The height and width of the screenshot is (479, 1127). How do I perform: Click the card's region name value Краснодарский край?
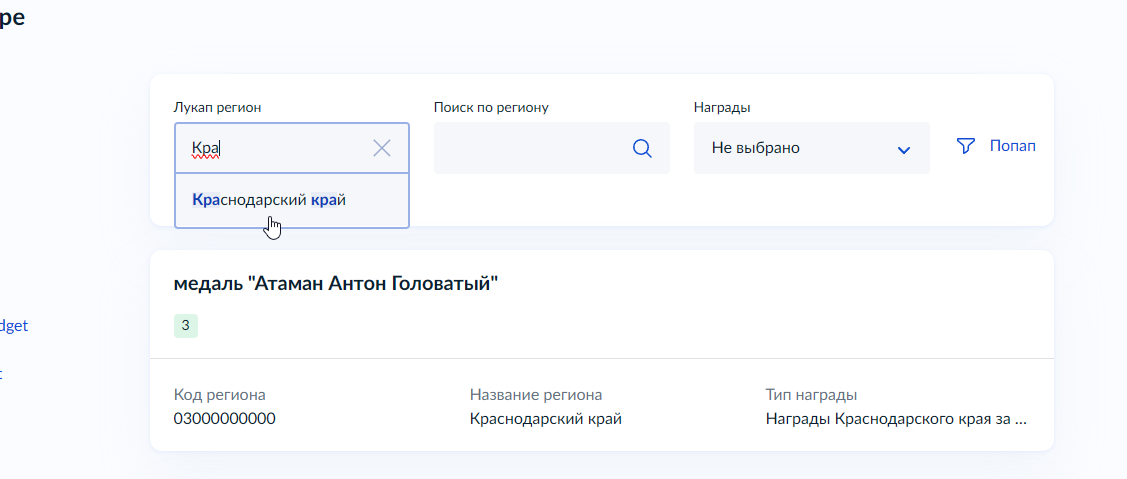pyautogui.click(x=546, y=419)
